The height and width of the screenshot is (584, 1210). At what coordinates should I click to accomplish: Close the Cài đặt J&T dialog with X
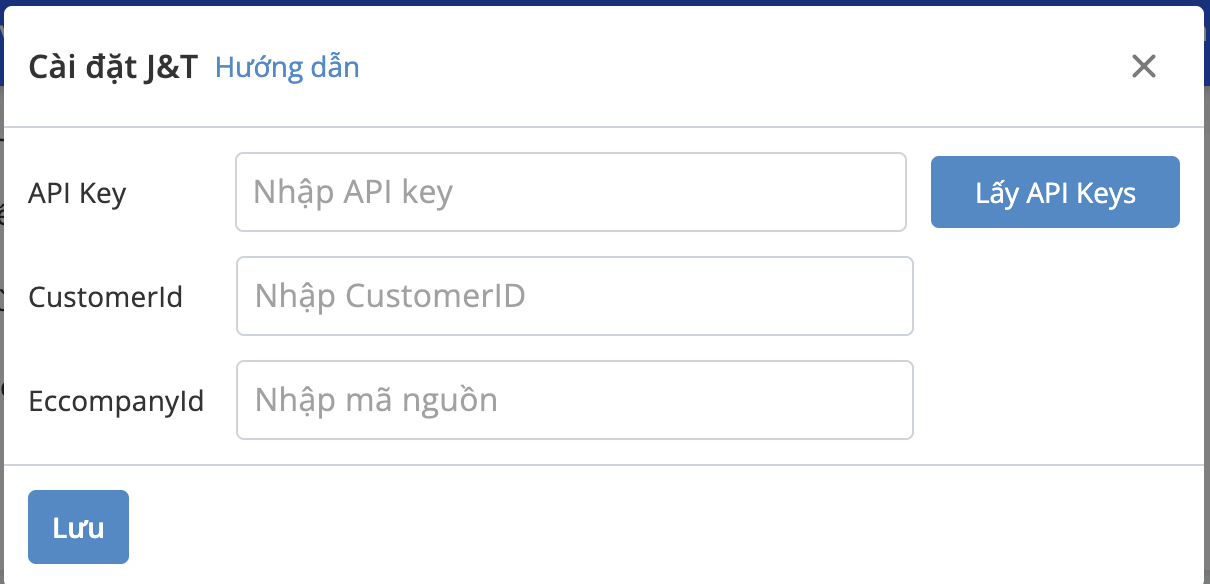pos(1143,67)
